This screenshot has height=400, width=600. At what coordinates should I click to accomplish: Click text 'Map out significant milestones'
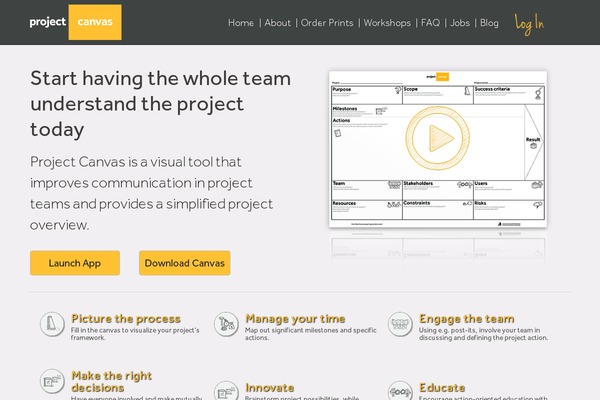(x=311, y=334)
